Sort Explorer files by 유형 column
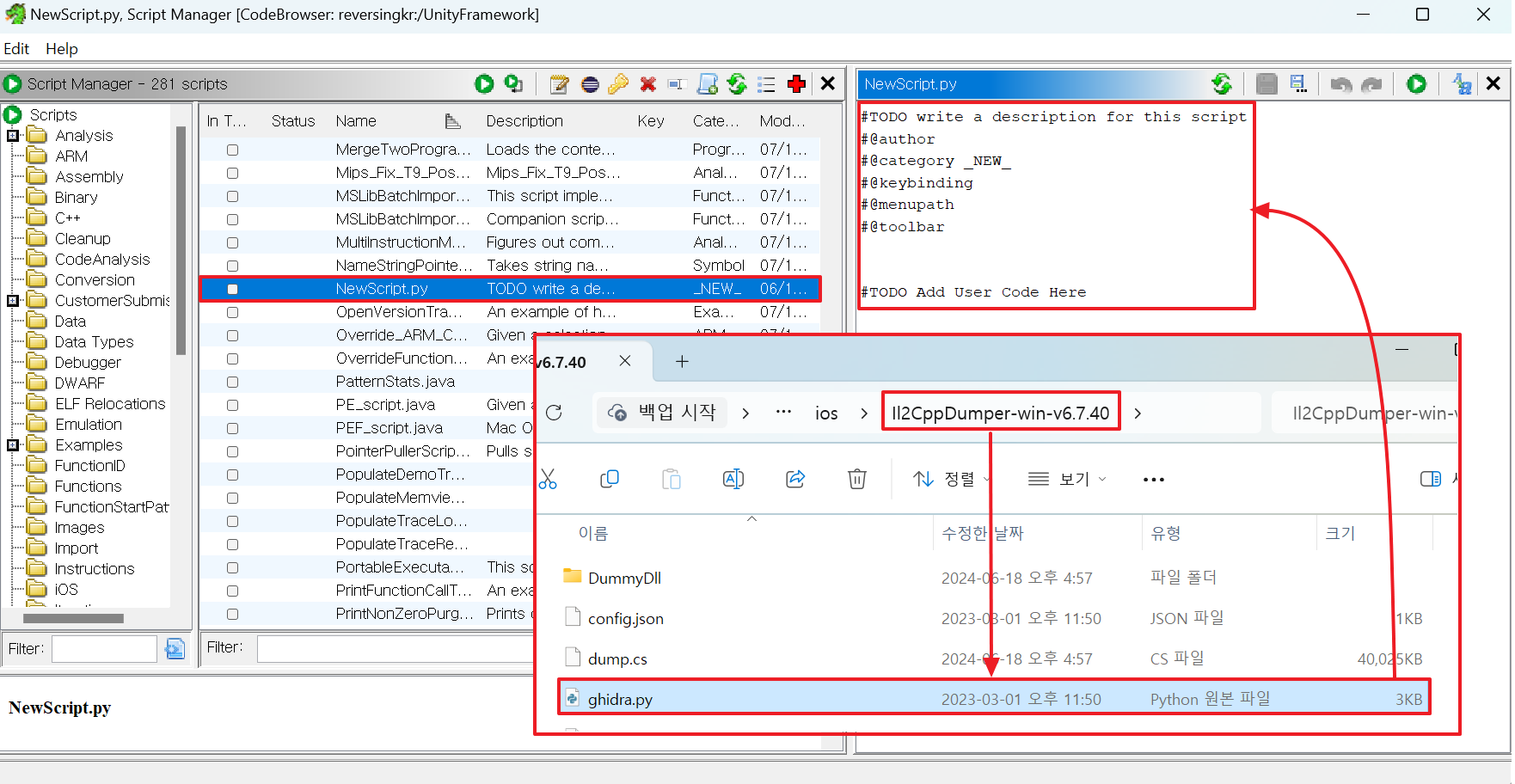1515x784 pixels. coord(1166,533)
